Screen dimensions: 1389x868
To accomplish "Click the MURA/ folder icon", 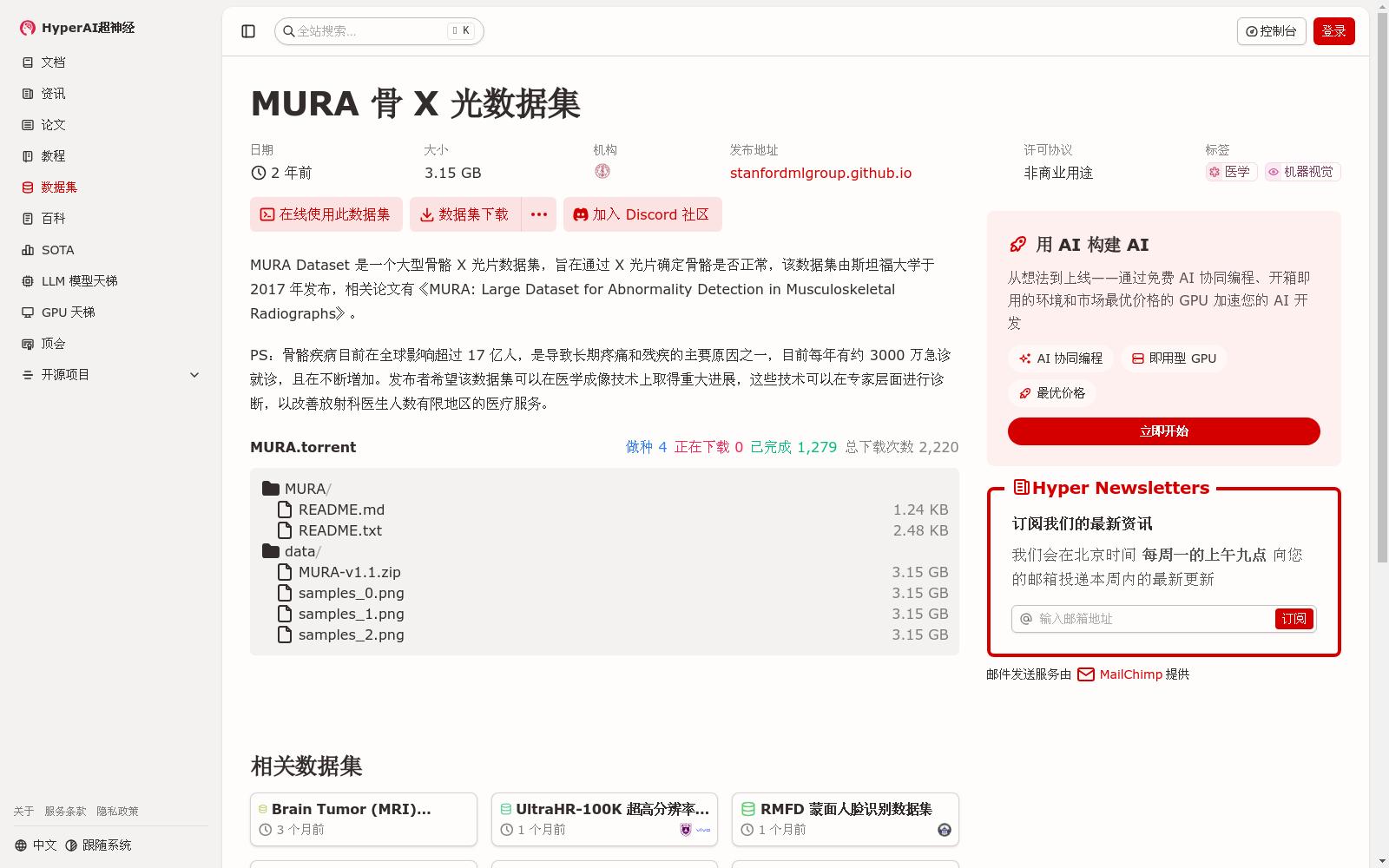I will coord(271,489).
